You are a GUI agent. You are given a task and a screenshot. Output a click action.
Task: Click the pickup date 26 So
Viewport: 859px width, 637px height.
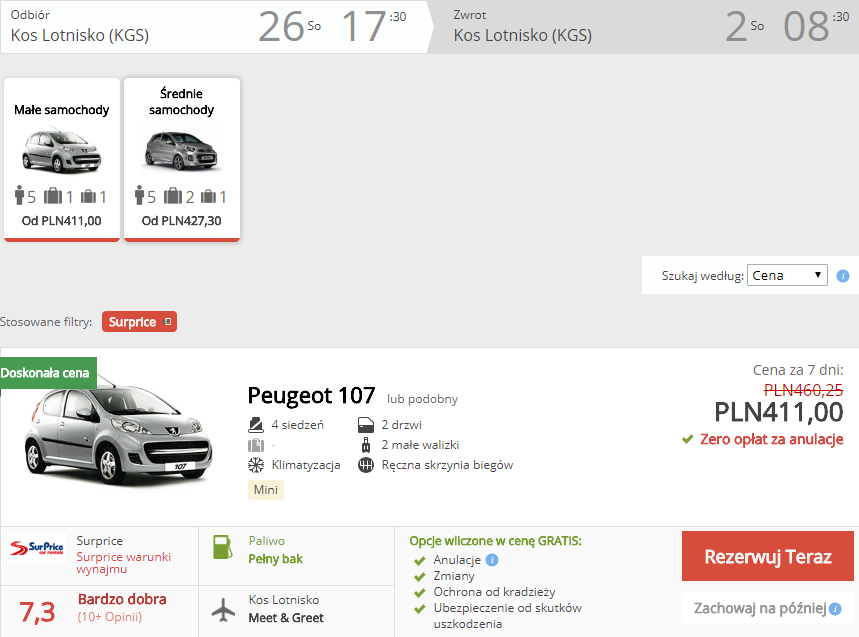(x=289, y=26)
